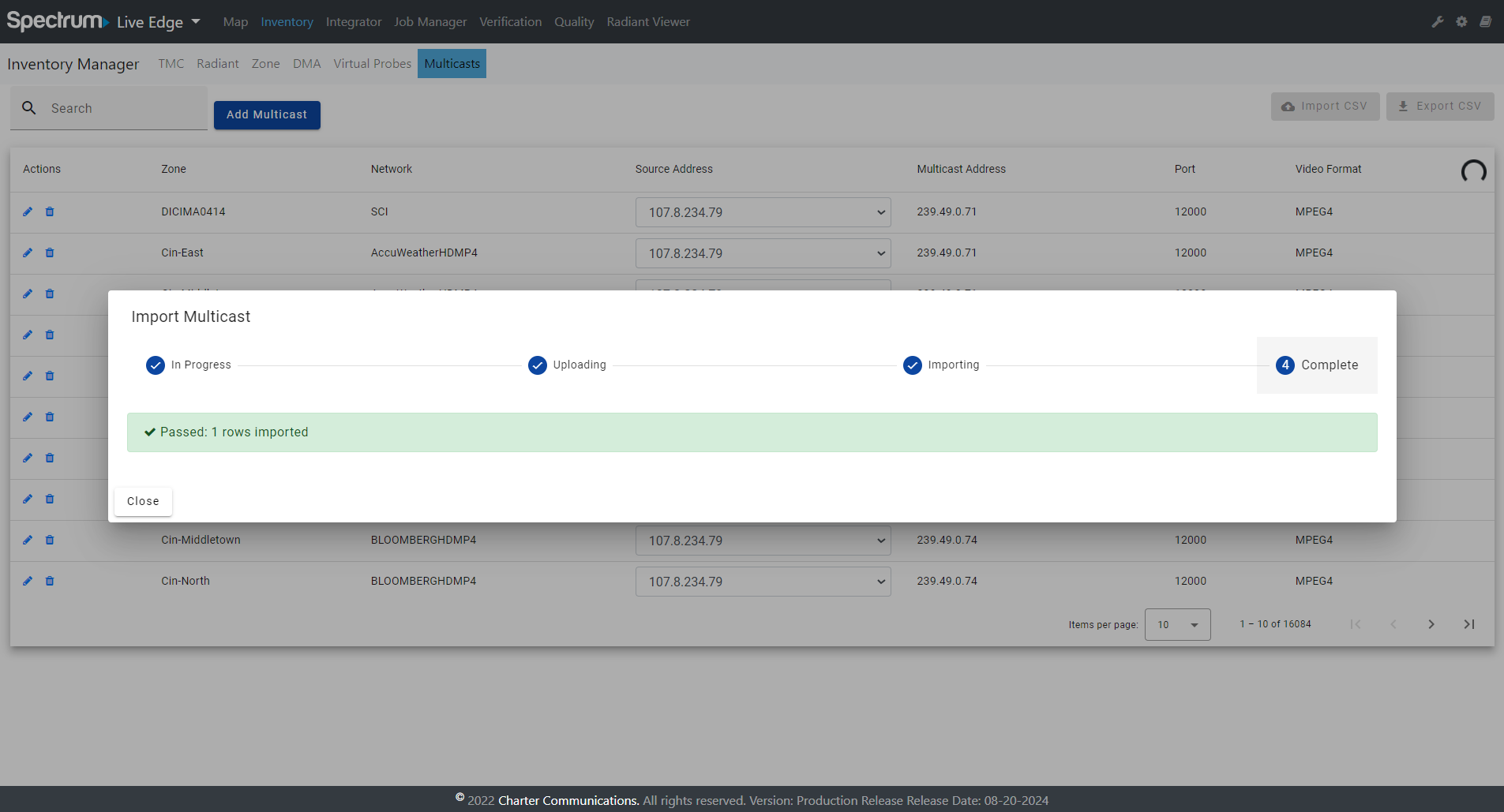Image resolution: width=1504 pixels, height=812 pixels.
Task: Open the Integrator menu
Action: pos(354,22)
